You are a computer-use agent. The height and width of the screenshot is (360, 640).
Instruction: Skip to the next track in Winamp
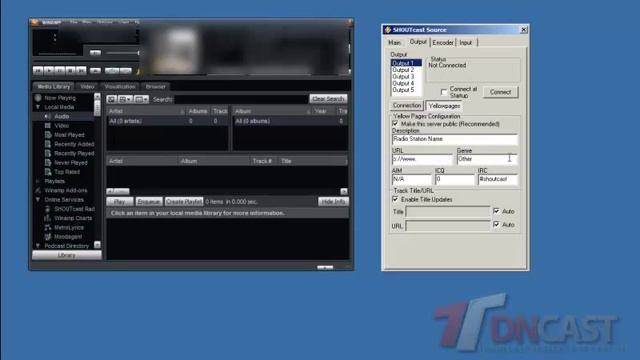tap(81, 71)
